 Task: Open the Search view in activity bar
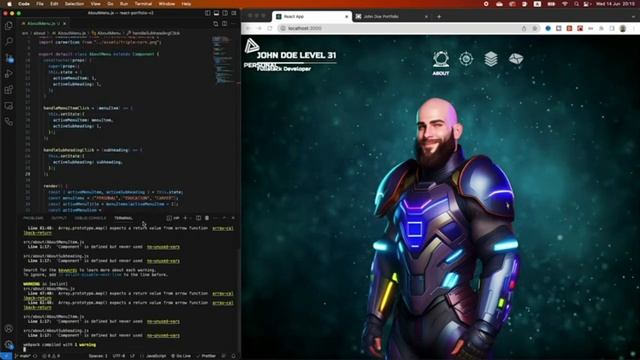point(9,42)
